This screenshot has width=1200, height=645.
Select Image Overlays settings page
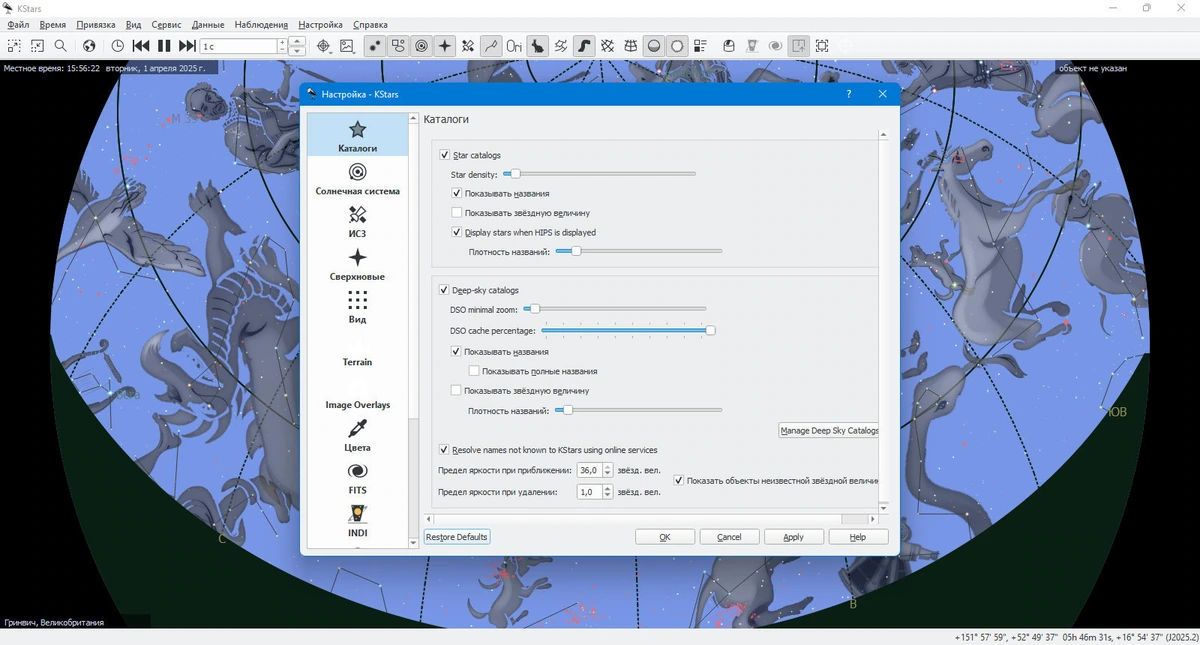[357, 405]
